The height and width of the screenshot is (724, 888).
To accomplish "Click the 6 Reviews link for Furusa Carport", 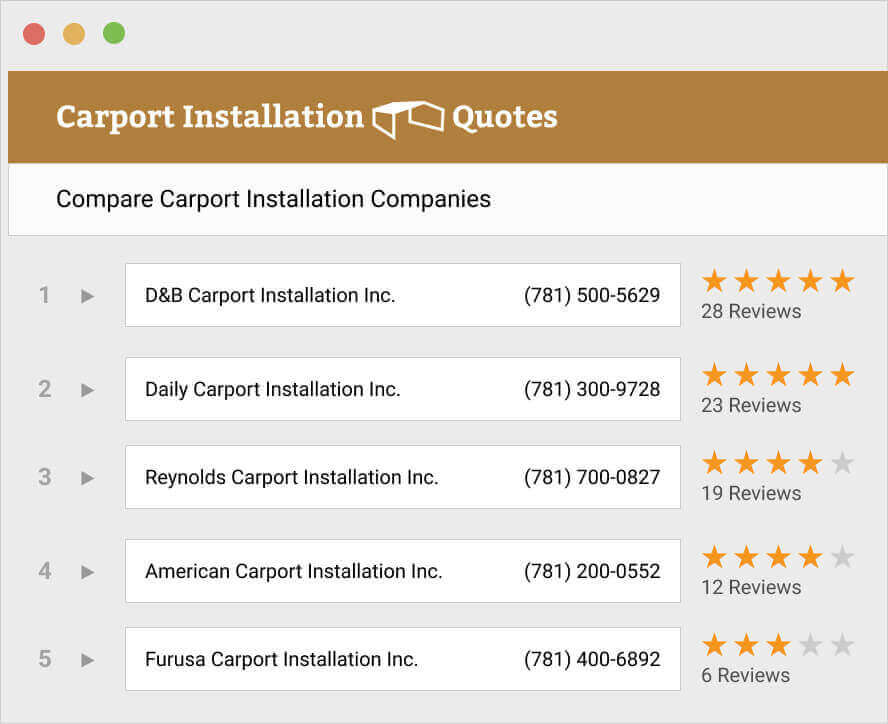I will (745, 675).
